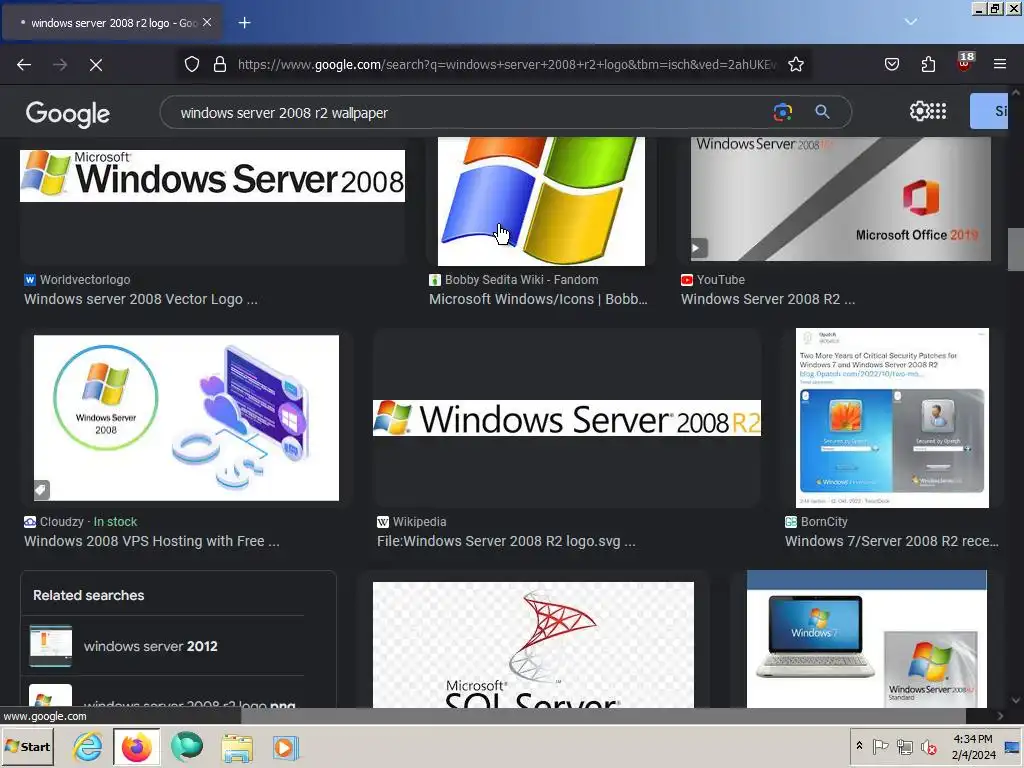Open a new browser tab
Screen dimensions: 1024x768
pos(244,23)
